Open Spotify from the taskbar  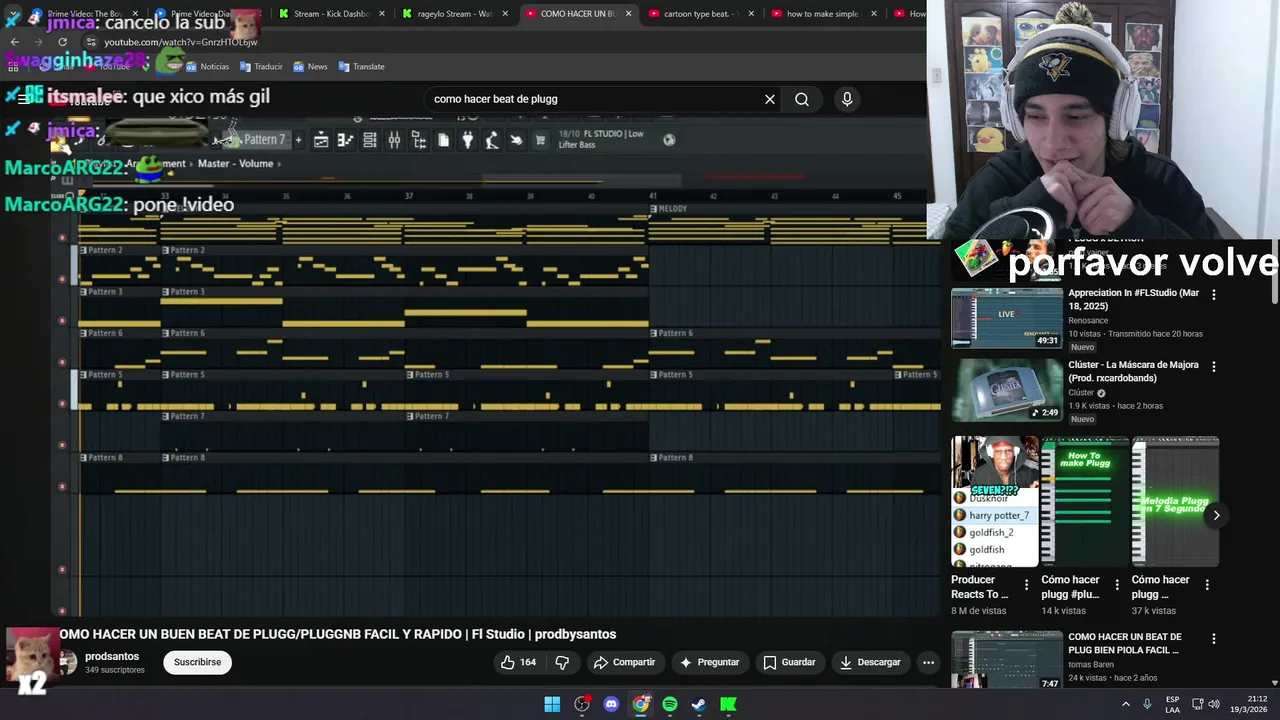[x=670, y=704]
